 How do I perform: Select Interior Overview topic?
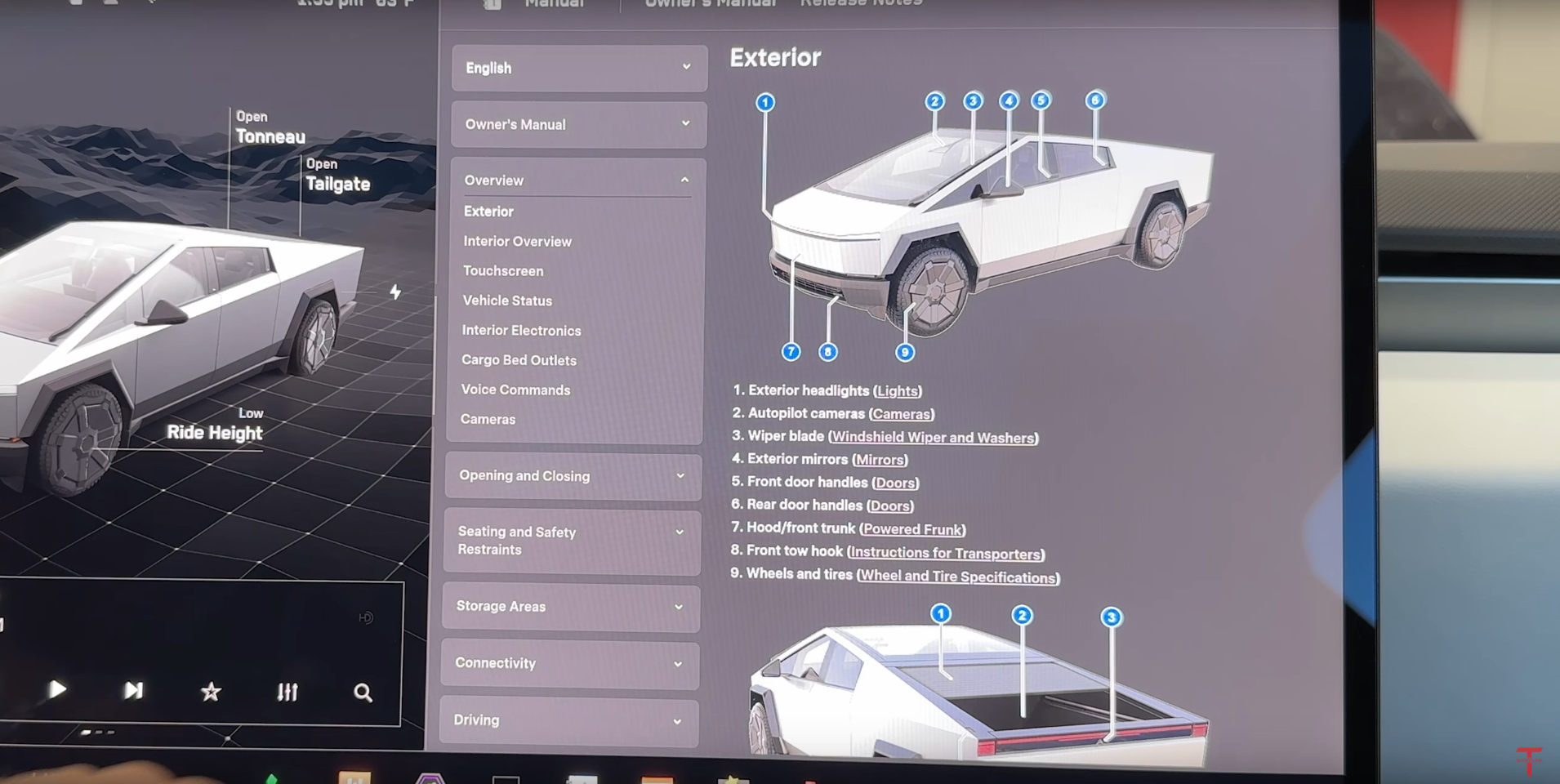pyautogui.click(x=517, y=242)
